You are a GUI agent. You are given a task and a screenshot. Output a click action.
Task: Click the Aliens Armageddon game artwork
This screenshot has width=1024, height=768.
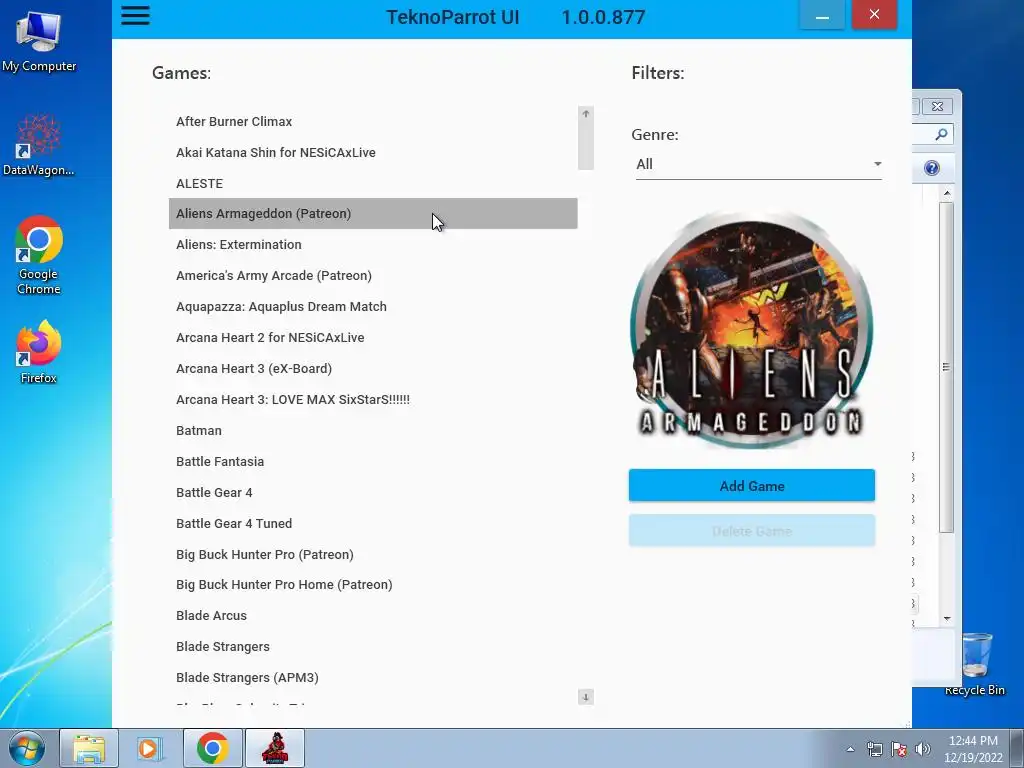[752, 329]
